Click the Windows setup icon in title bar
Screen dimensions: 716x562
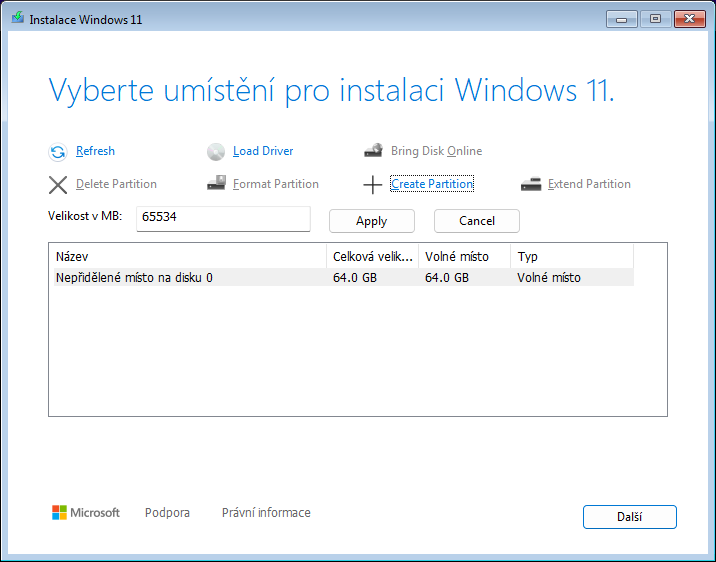(17, 18)
